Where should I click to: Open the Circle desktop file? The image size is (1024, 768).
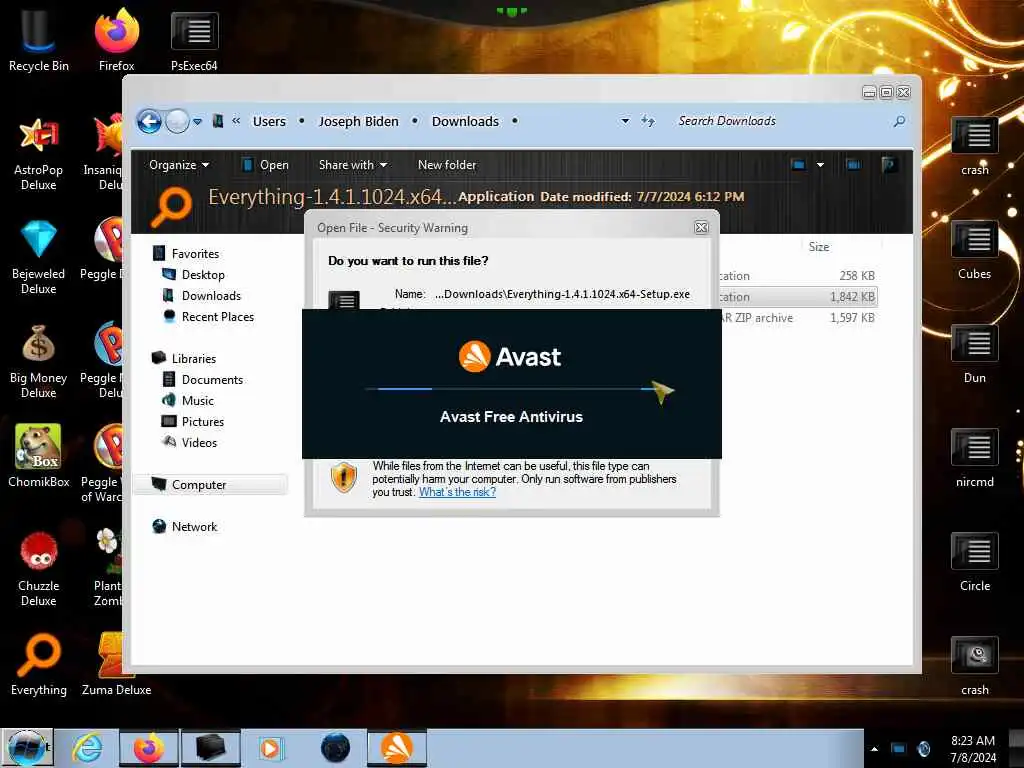974,561
